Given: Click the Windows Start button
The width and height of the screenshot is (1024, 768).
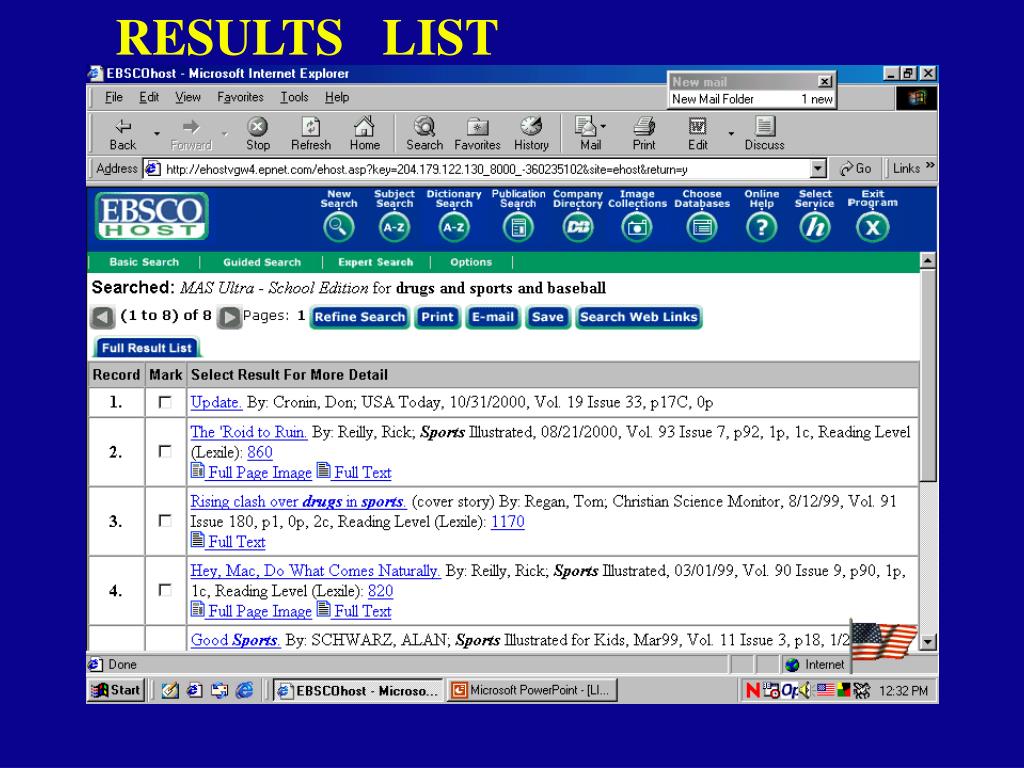Looking at the screenshot, I should coord(116,690).
